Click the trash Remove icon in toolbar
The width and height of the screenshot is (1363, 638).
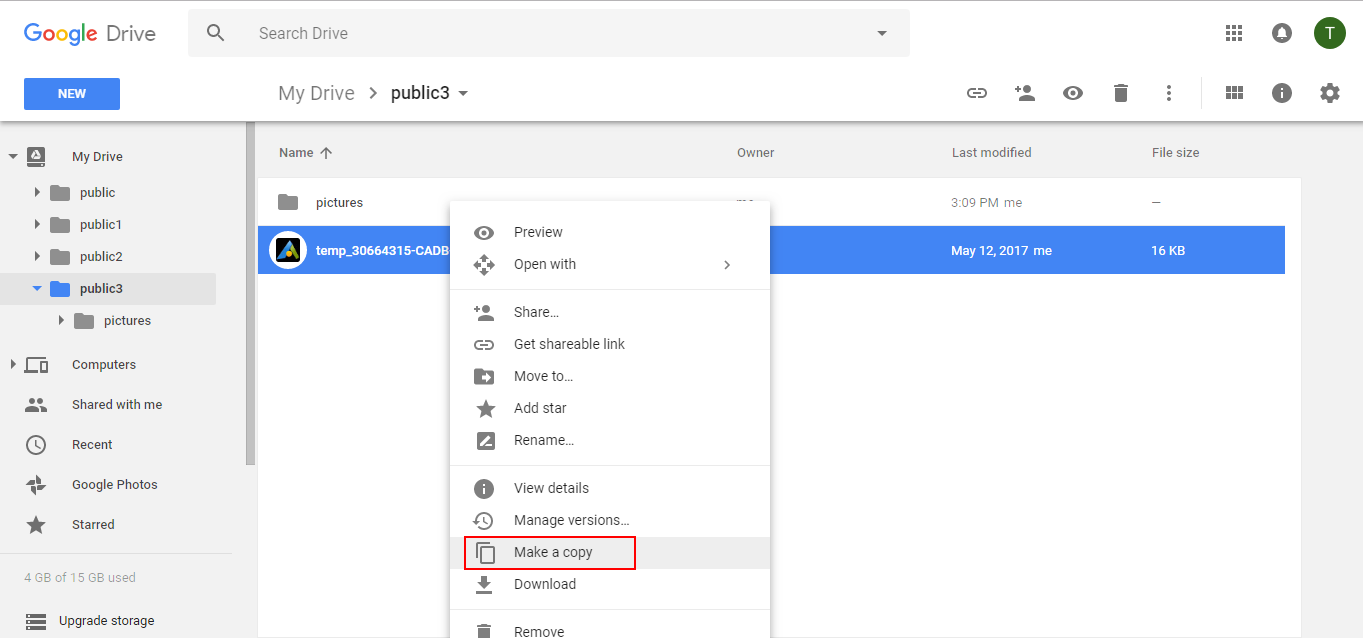tap(1121, 93)
